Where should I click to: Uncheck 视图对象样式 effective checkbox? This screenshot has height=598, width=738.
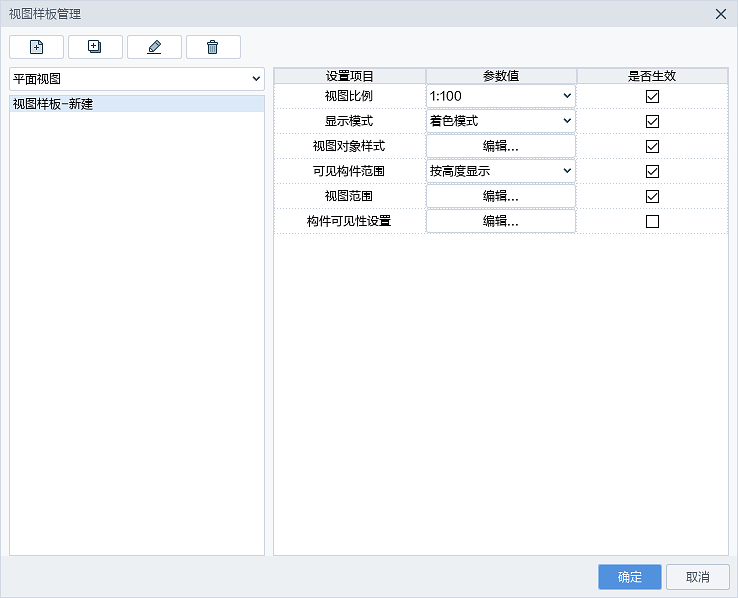click(652, 146)
